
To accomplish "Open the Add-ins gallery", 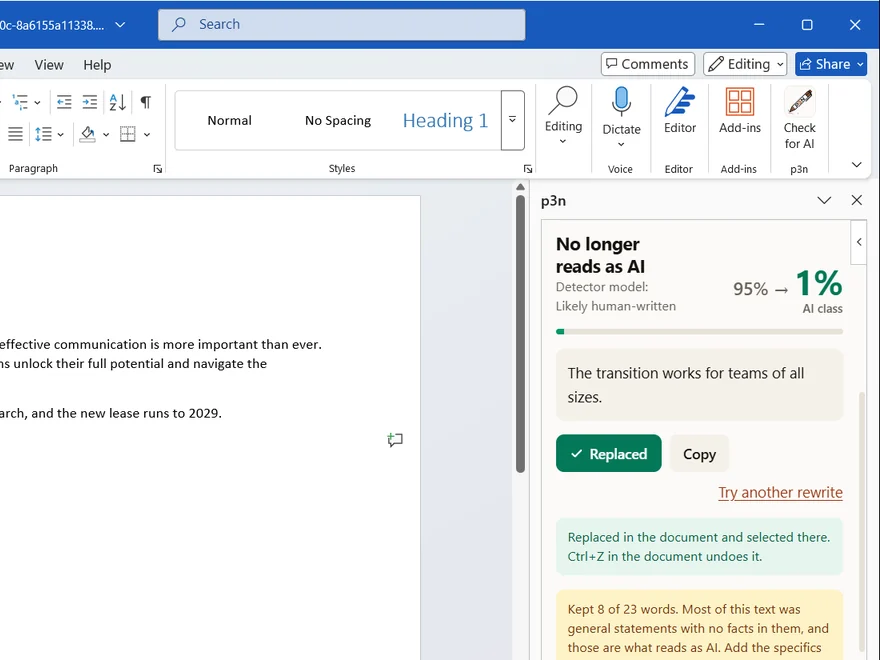I will click(x=740, y=111).
